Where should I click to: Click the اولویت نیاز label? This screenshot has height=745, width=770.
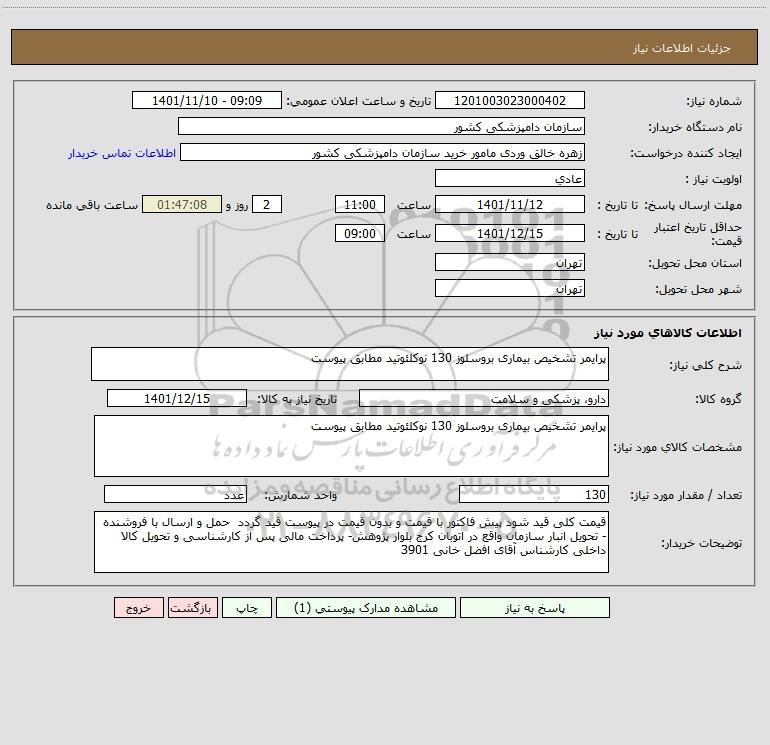coord(714,179)
